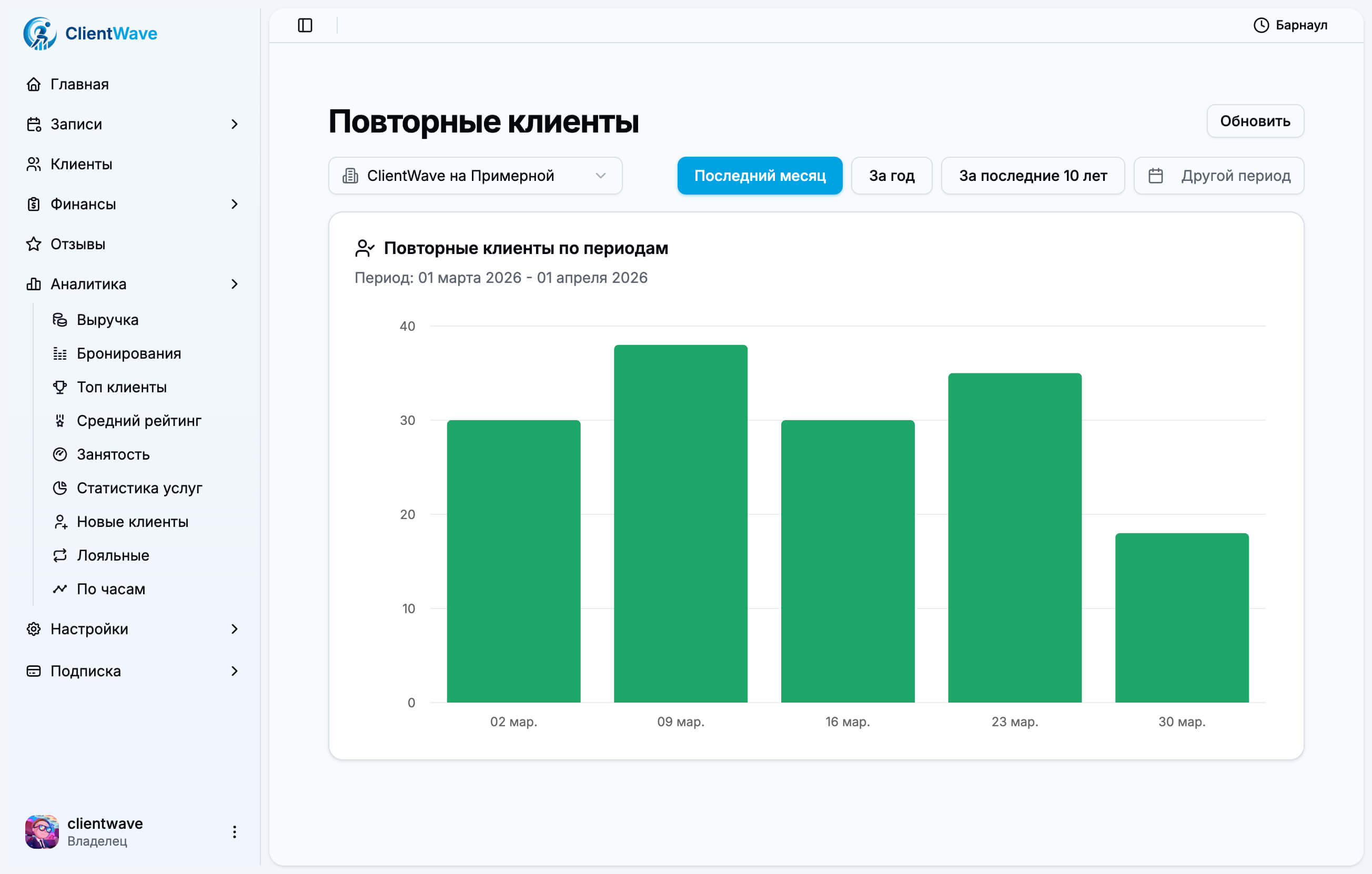Click calendar icon in Другой период

pyautogui.click(x=1155, y=176)
